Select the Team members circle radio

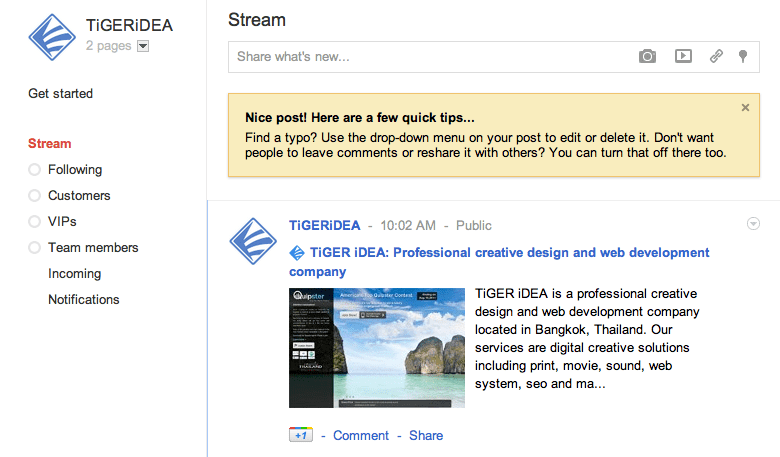[x=34, y=247]
